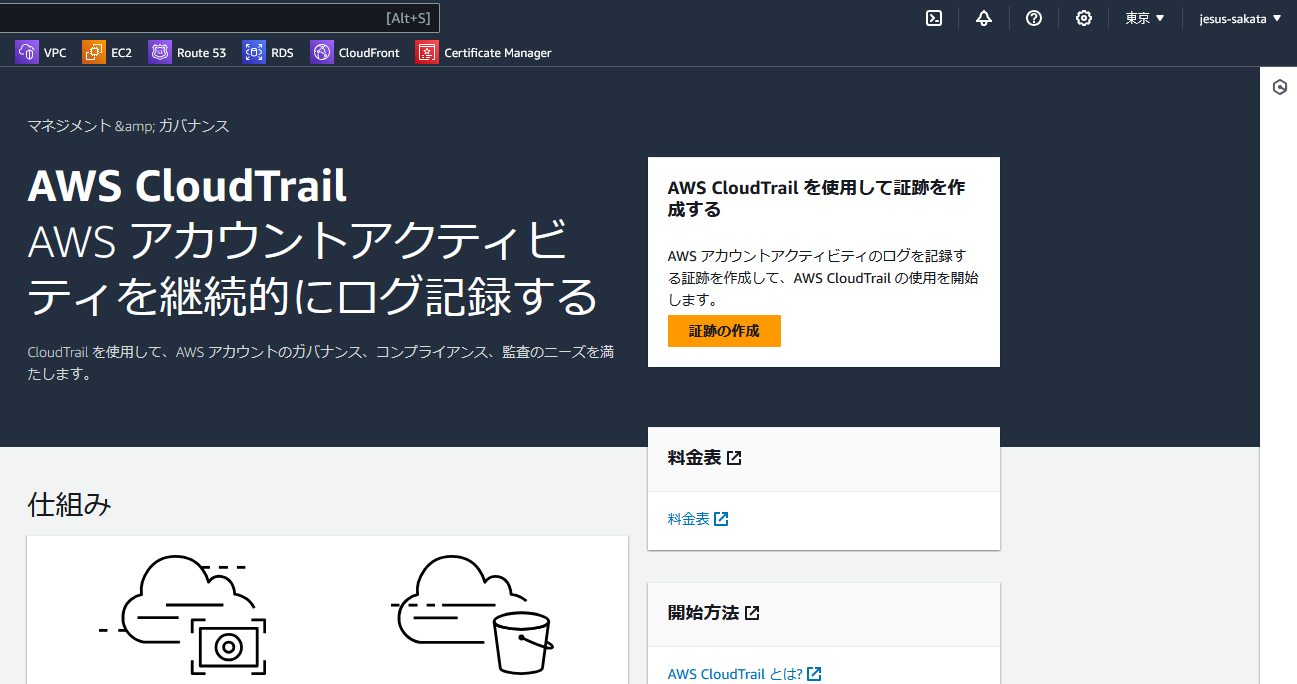
Task: Open RDS favorite shortcut label
Action: coord(282,53)
